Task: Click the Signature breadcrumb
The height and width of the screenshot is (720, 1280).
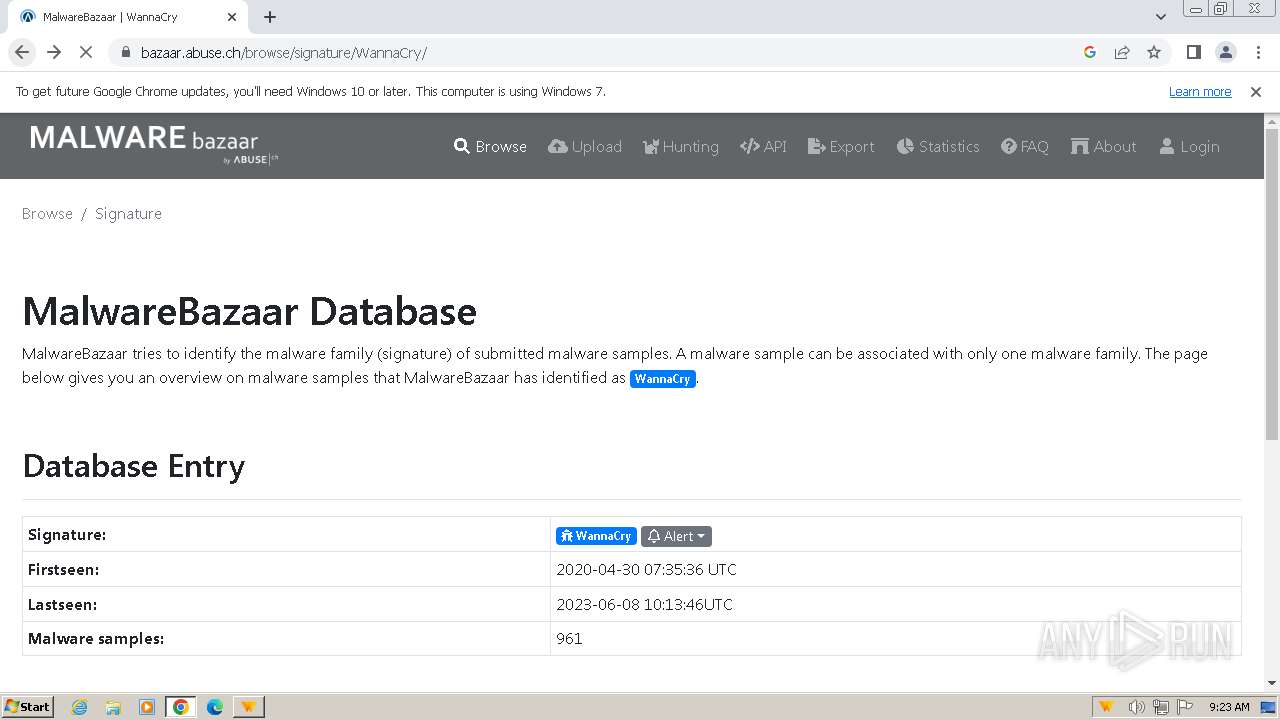Action: 128,214
